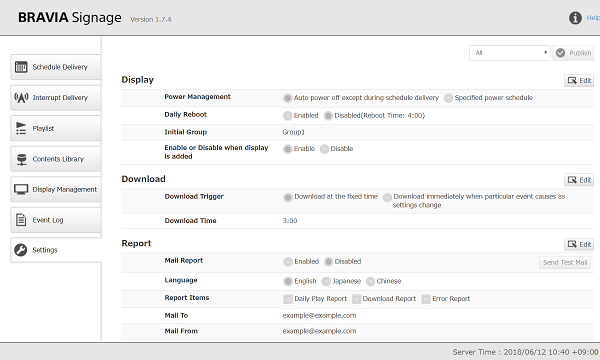
Task: Click the Event Log document icon
Action: 21,220
